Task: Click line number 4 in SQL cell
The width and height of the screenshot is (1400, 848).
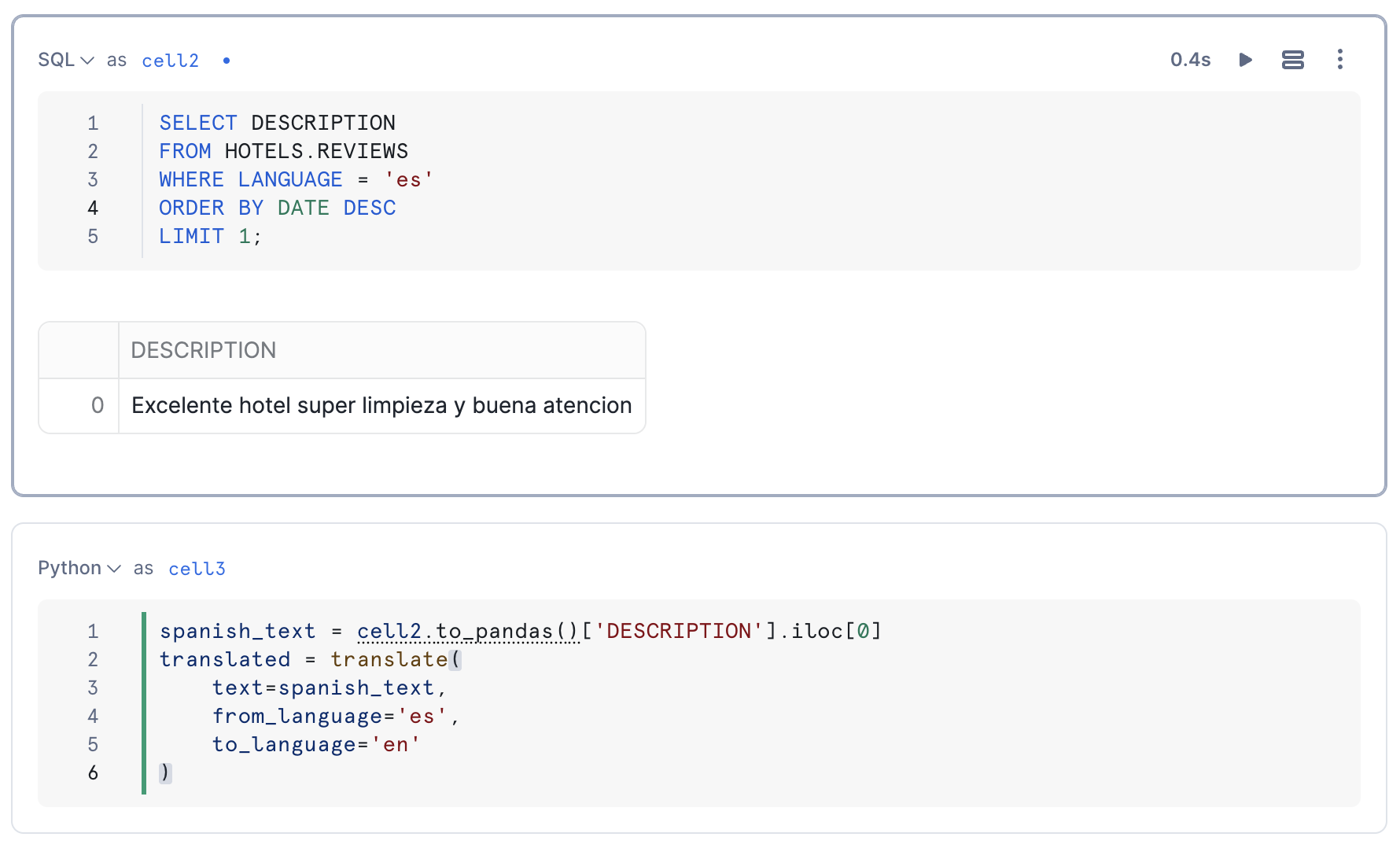Action: [x=93, y=208]
